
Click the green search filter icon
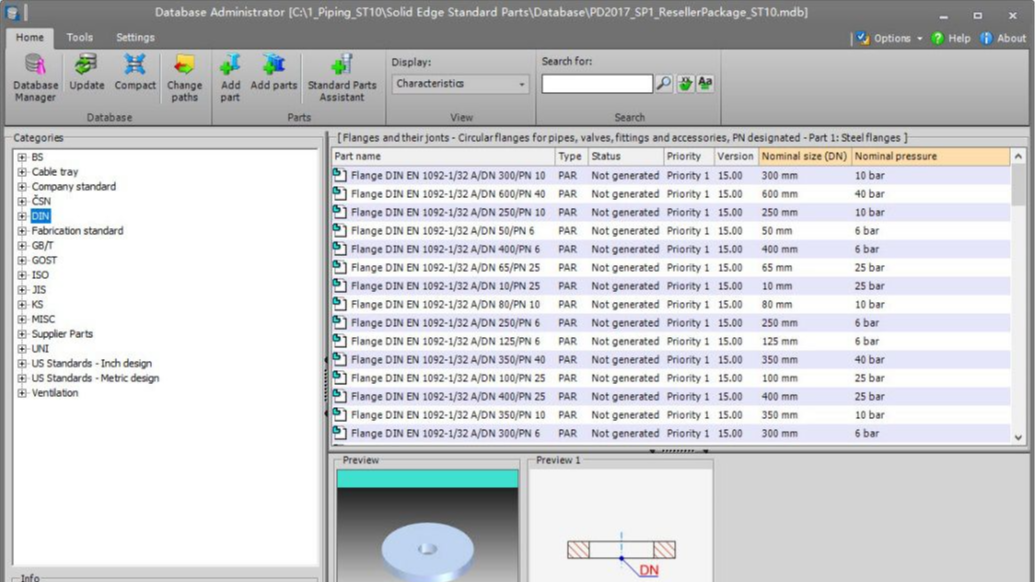point(685,83)
